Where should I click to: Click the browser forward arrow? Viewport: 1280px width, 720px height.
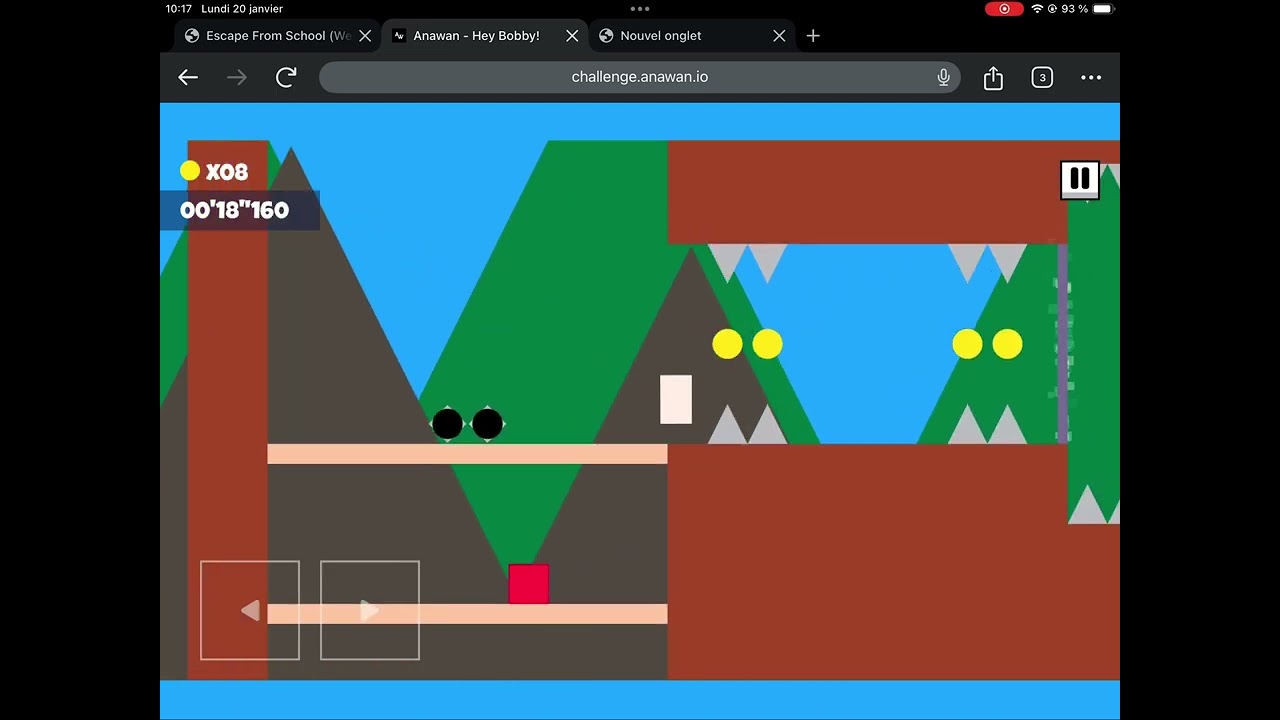[x=237, y=77]
